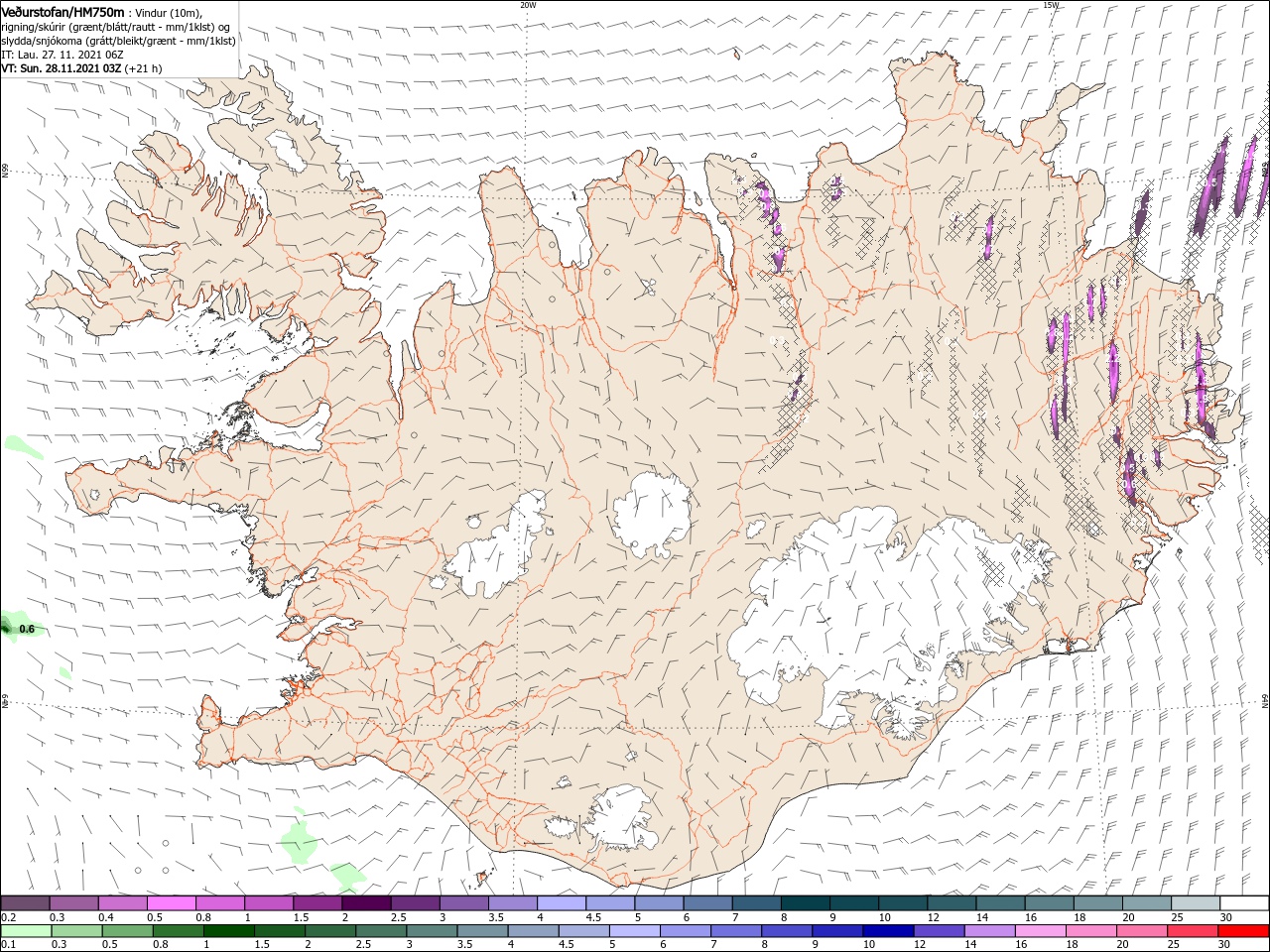Click the bottom-row legend label '0.1'
Viewport: 1270px width, 952px height.
tap(8, 945)
